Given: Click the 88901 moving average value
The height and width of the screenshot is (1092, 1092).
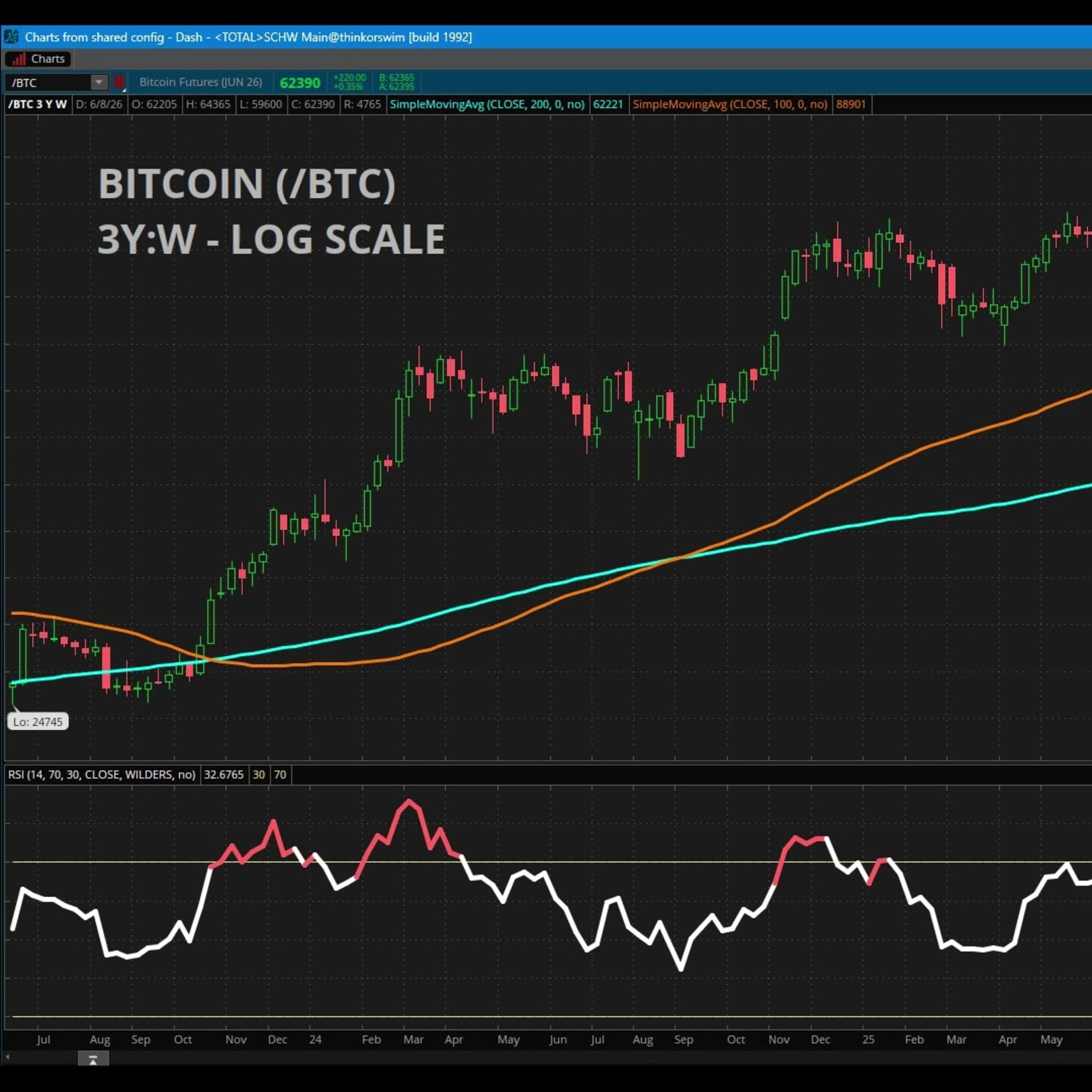Looking at the screenshot, I should (x=851, y=104).
